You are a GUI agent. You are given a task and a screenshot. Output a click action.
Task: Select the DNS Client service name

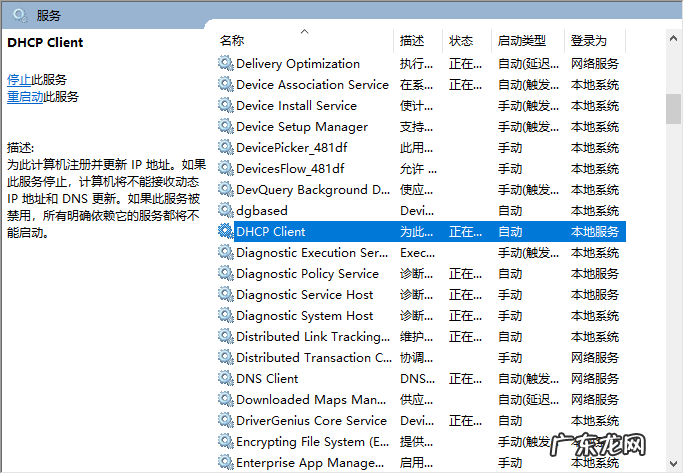click(x=267, y=379)
